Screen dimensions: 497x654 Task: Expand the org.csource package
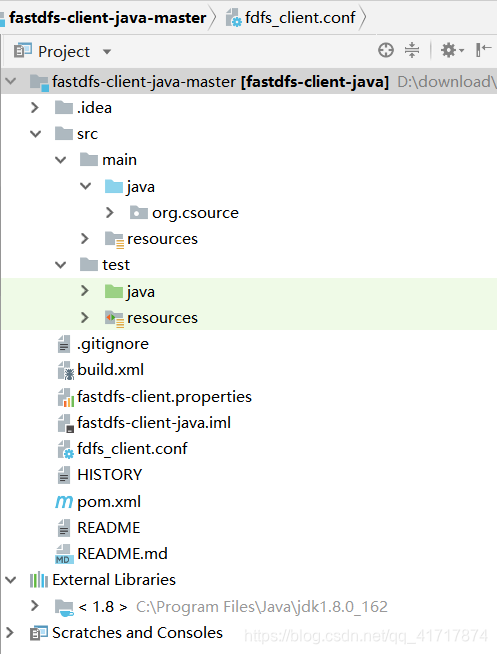tap(110, 213)
